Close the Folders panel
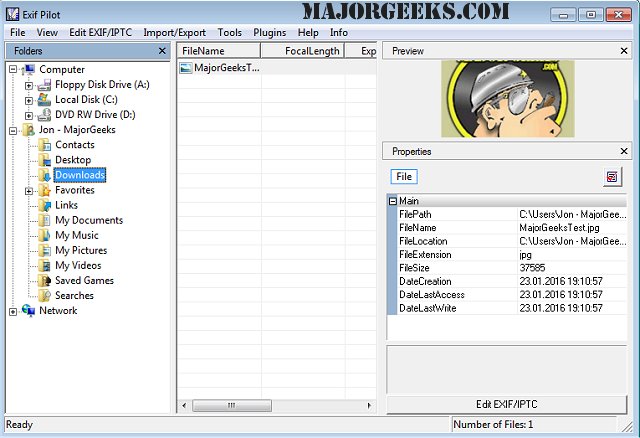Viewport: 640px width, 438px height. pos(162,50)
